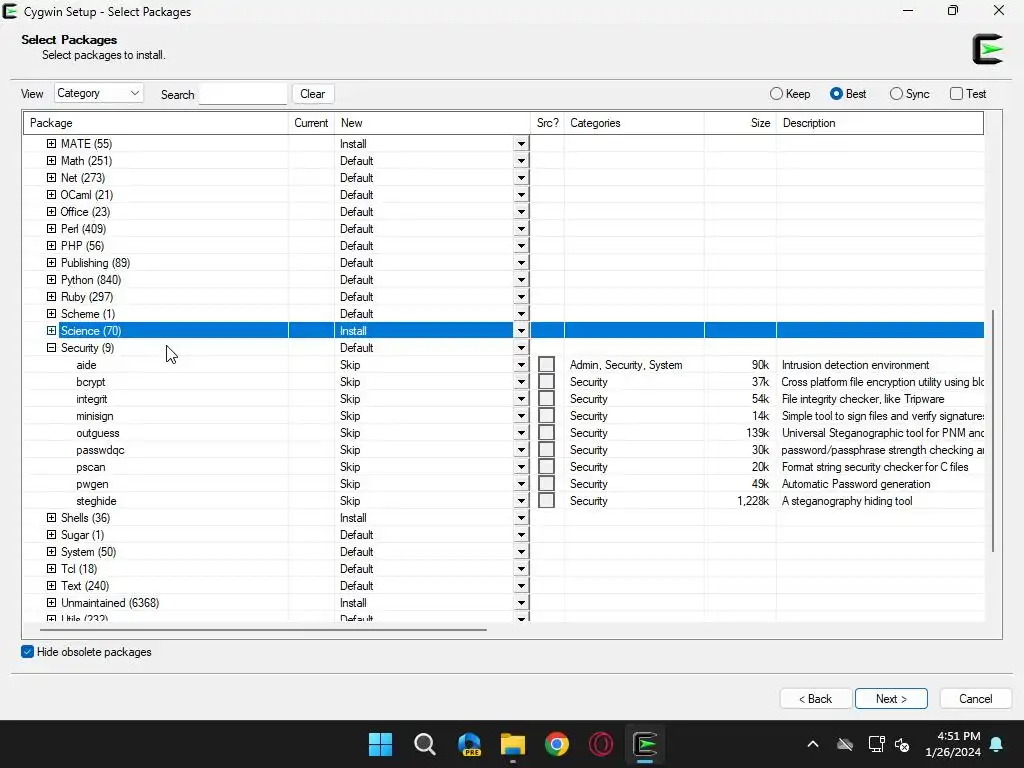Screen dimensions: 1024x768
Task: Proceed with the Next button
Action: point(891,699)
